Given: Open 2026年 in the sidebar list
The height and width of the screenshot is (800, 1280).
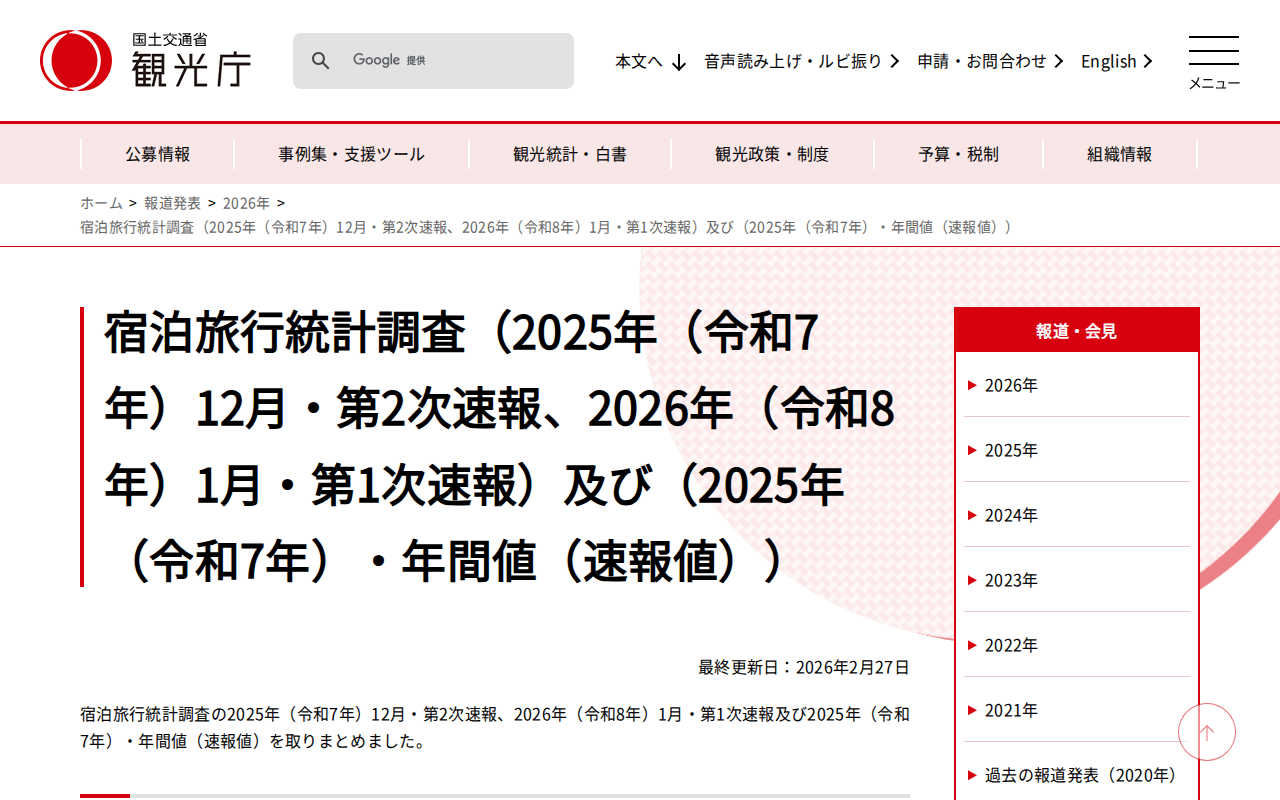Looking at the screenshot, I should (x=1077, y=385).
